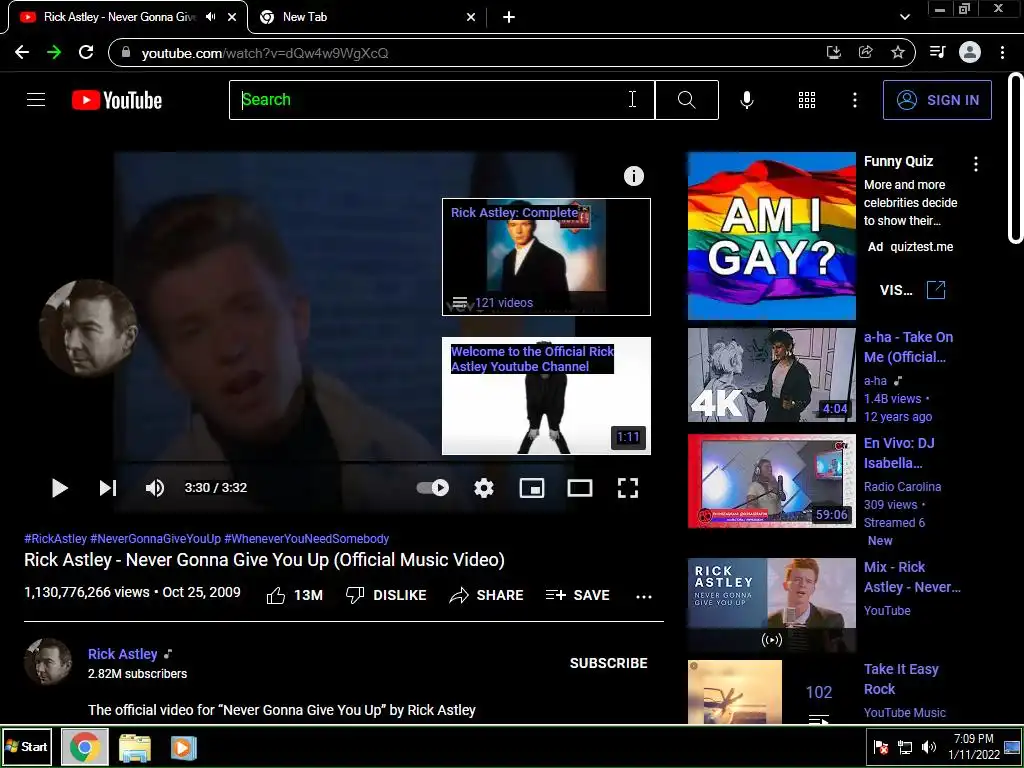Screen dimensions: 1024x768
Task: Search with voice microphone icon
Action: 747,100
